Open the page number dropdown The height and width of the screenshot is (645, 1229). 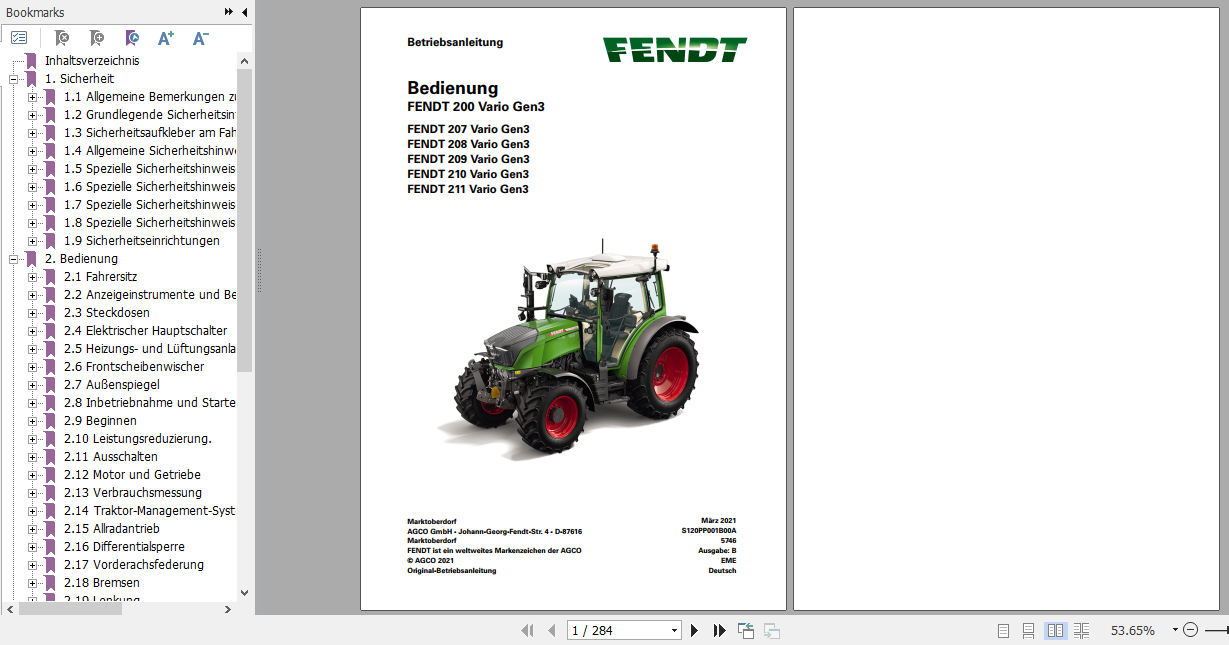pyautogui.click(x=674, y=630)
